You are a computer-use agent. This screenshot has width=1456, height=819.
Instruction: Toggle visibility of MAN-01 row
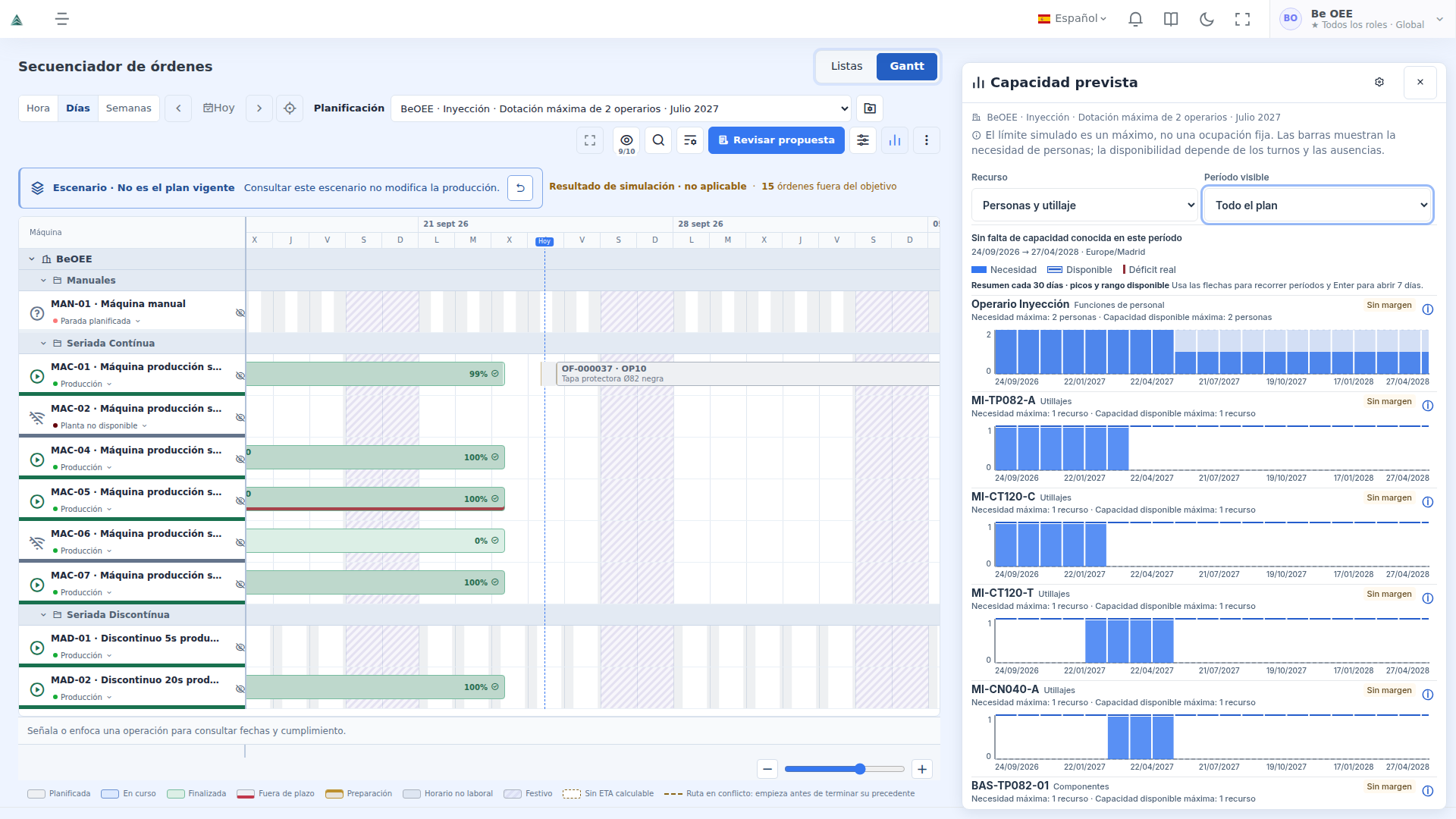(x=240, y=313)
